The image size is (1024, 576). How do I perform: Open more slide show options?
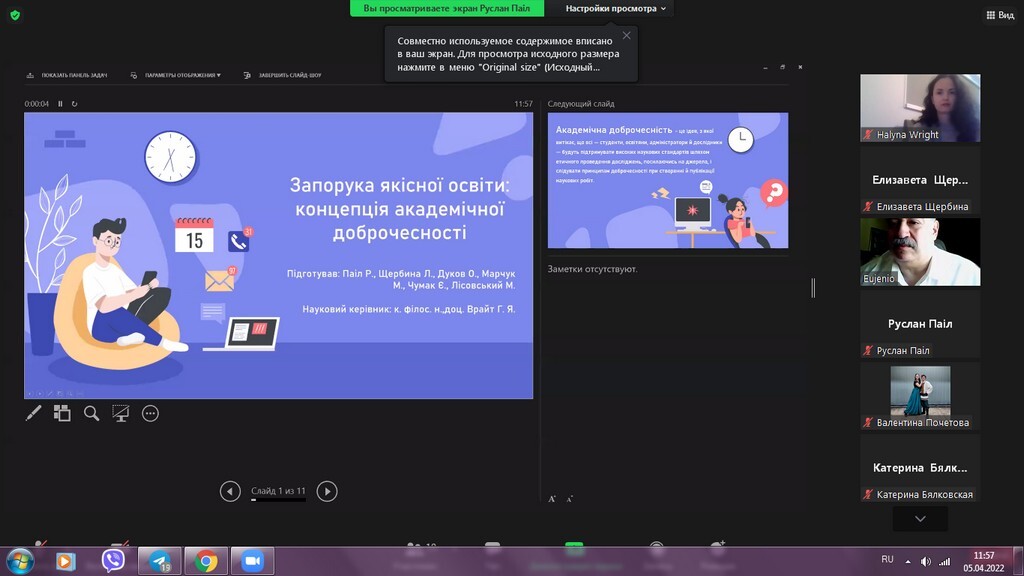point(150,413)
